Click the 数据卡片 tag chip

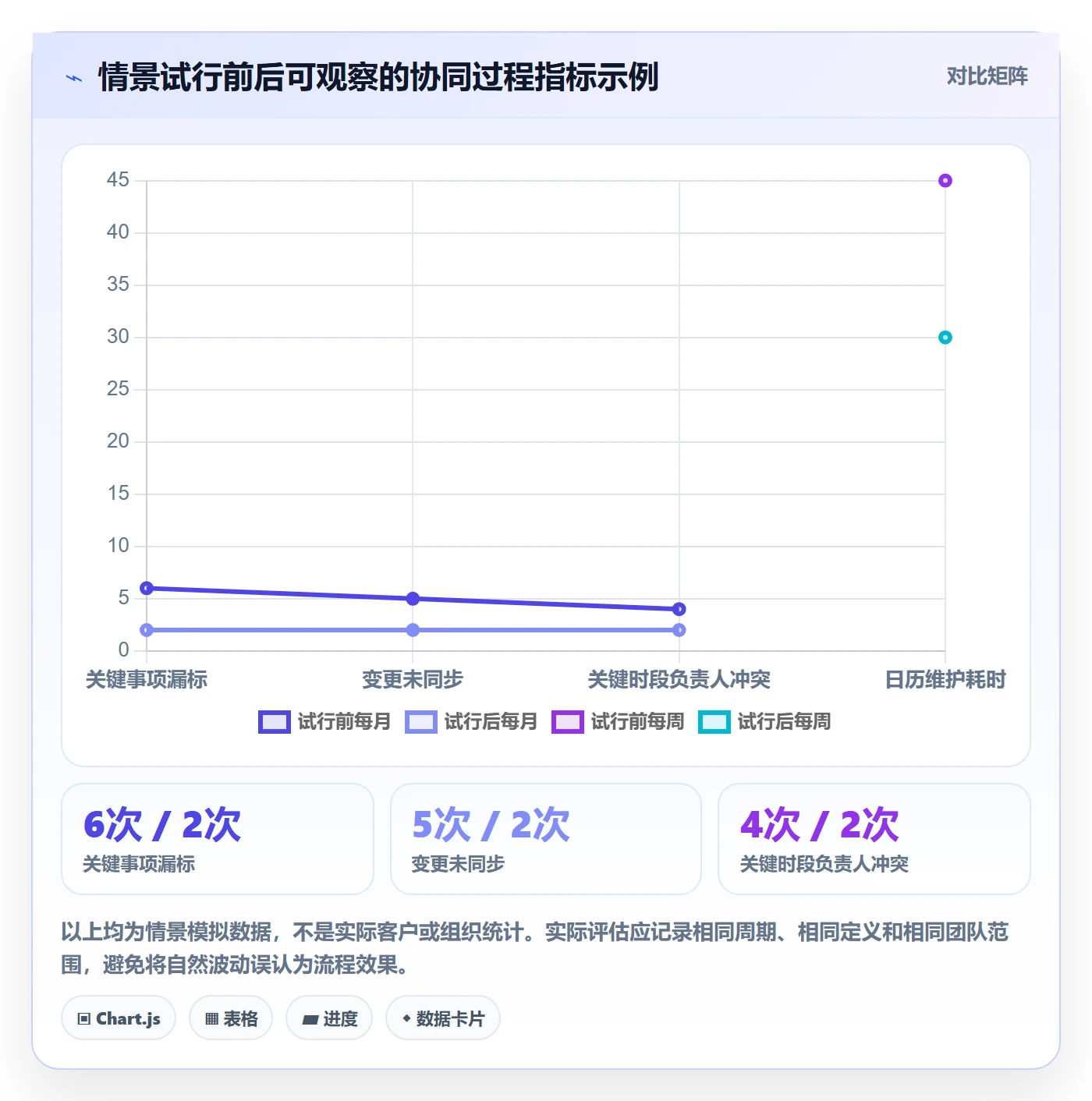click(443, 1018)
